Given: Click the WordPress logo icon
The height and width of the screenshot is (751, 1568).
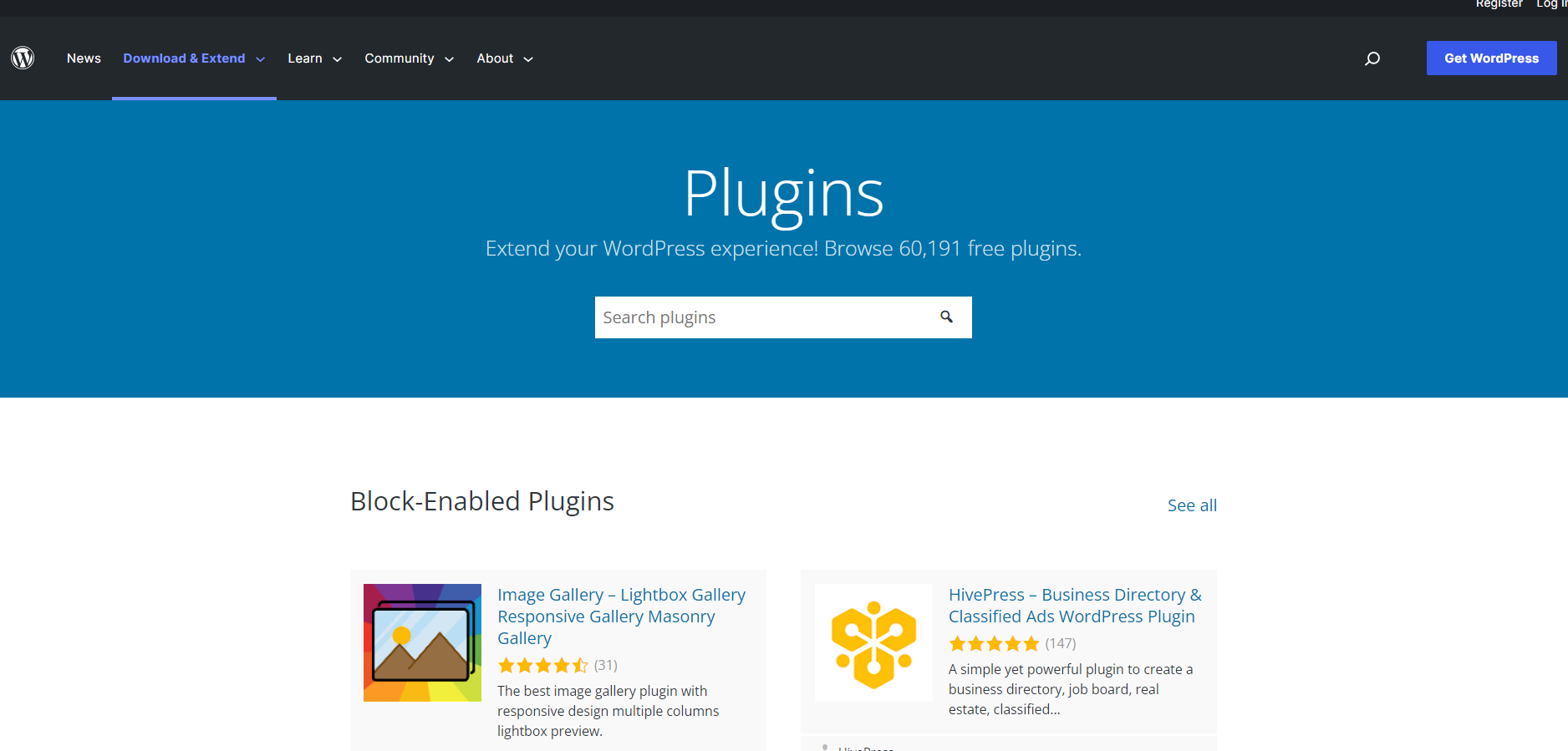Looking at the screenshot, I should [x=23, y=58].
